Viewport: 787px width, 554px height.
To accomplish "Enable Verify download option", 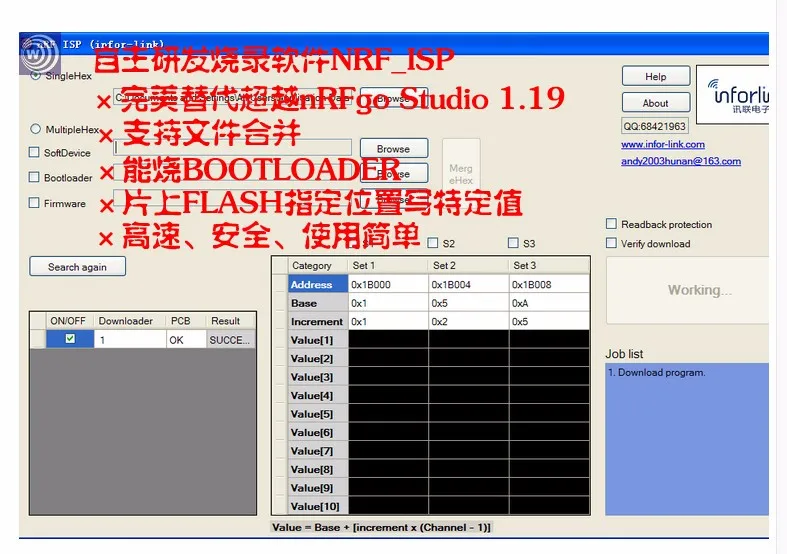I will click(x=611, y=243).
